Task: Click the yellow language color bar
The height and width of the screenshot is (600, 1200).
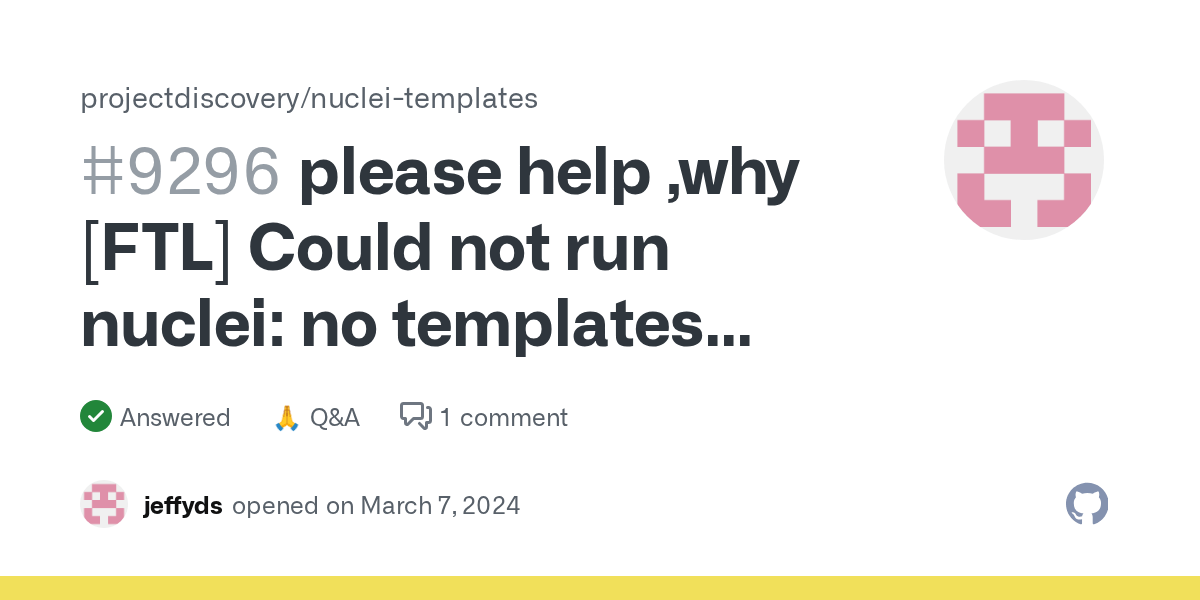Action: click(x=600, y=588)
